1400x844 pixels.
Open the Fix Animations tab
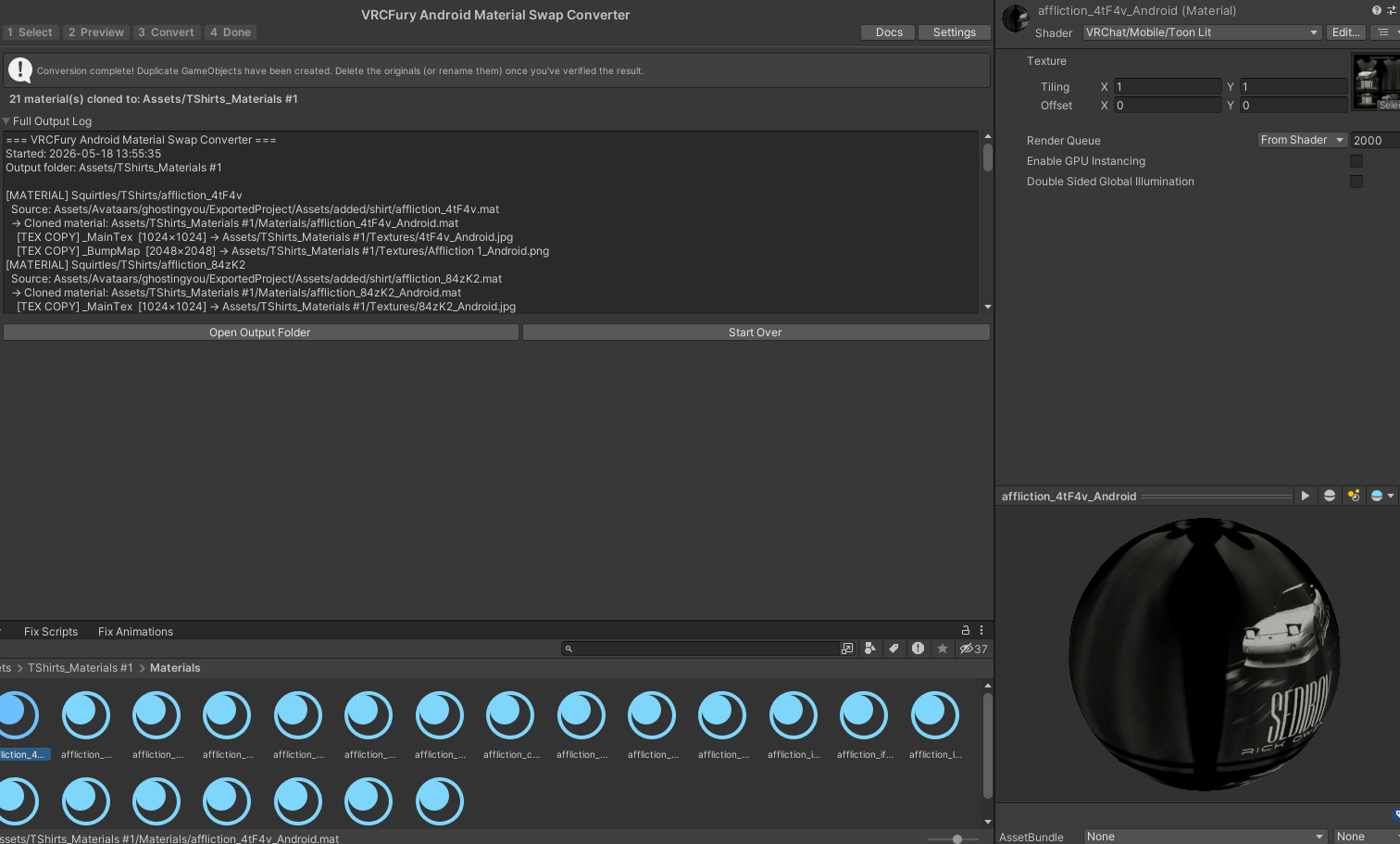coord(135,632)
